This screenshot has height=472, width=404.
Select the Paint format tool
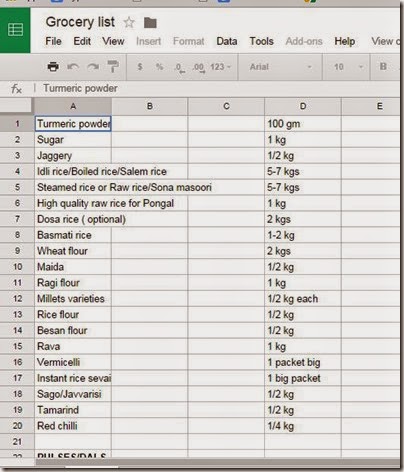click(x=113, y=67)
